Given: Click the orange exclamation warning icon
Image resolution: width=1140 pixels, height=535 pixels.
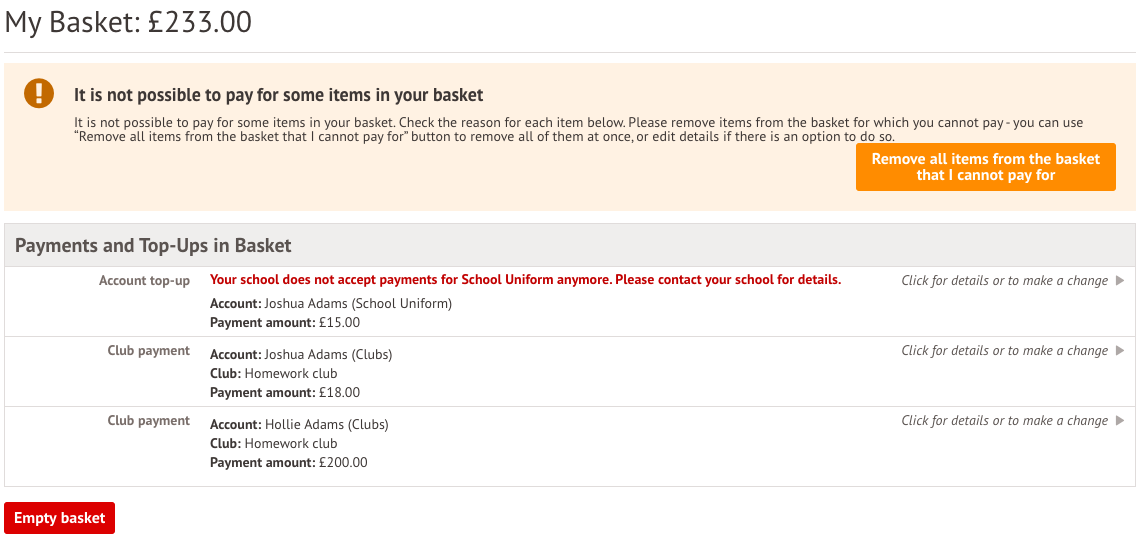Looking at the screenshot, I should (39, 94).
